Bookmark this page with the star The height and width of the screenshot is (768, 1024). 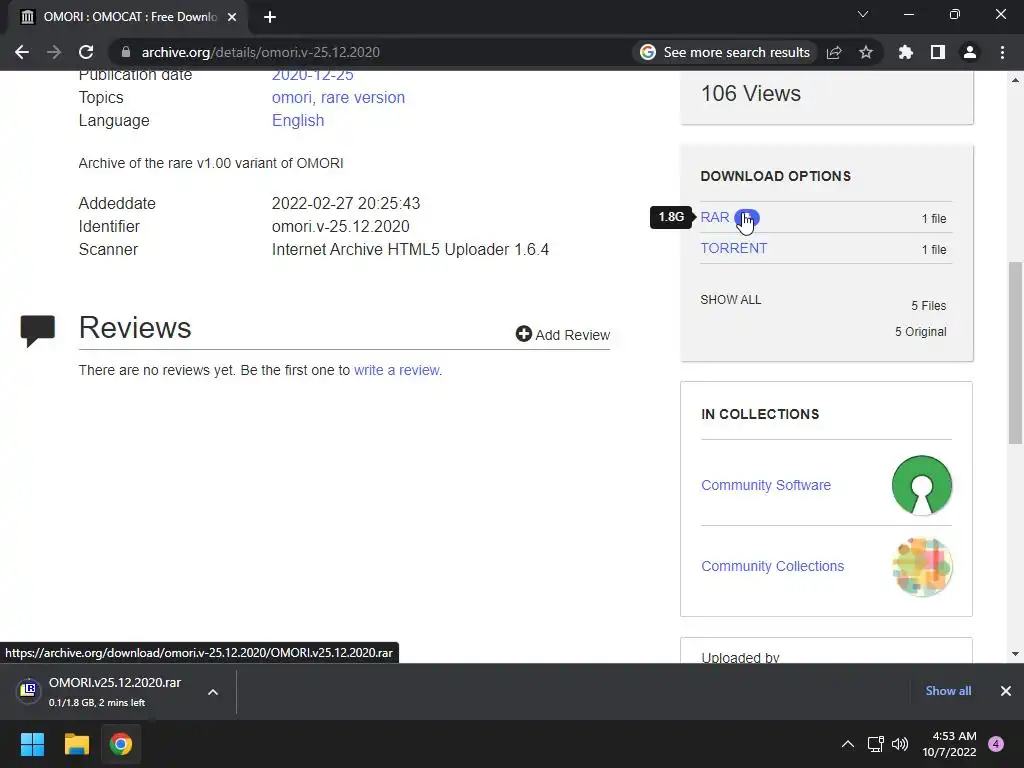click(x=866, y=52)
